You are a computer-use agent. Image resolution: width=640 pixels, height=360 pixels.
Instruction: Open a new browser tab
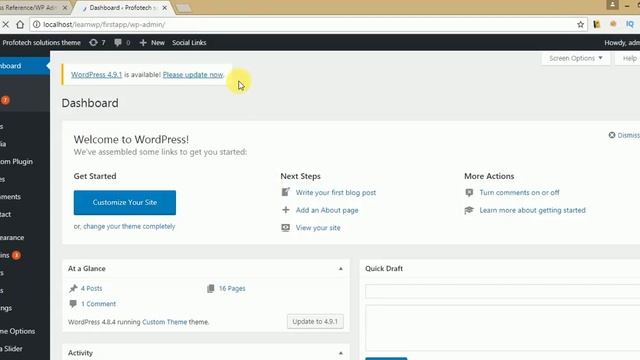tap(183, 8)
